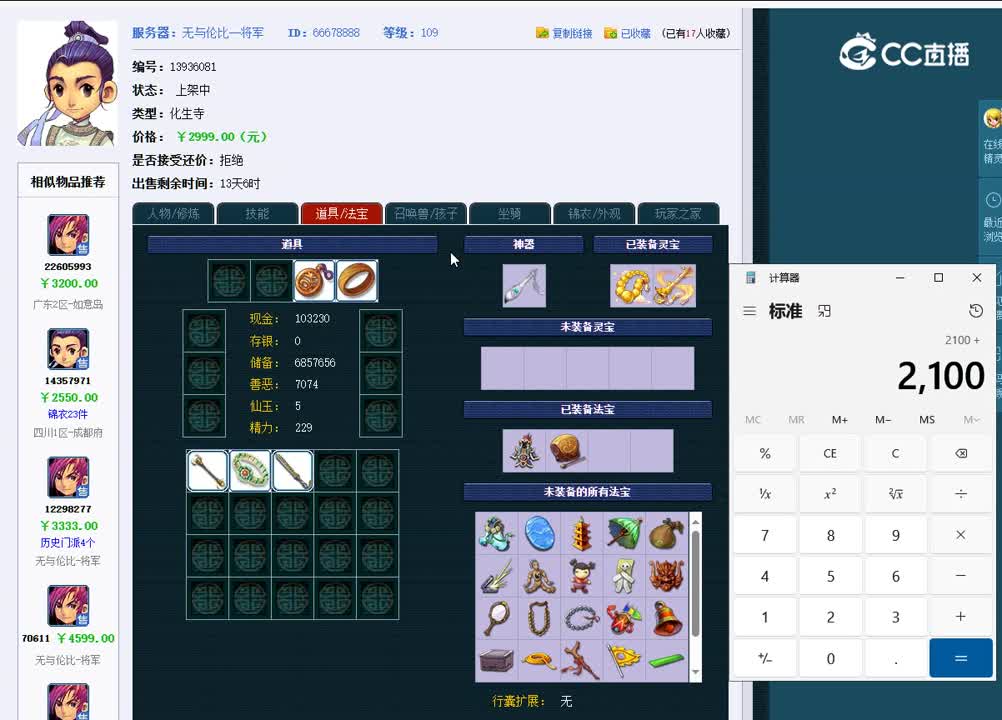
Task: Select the golden ring item in equipment row
Action: click(357, 280)
